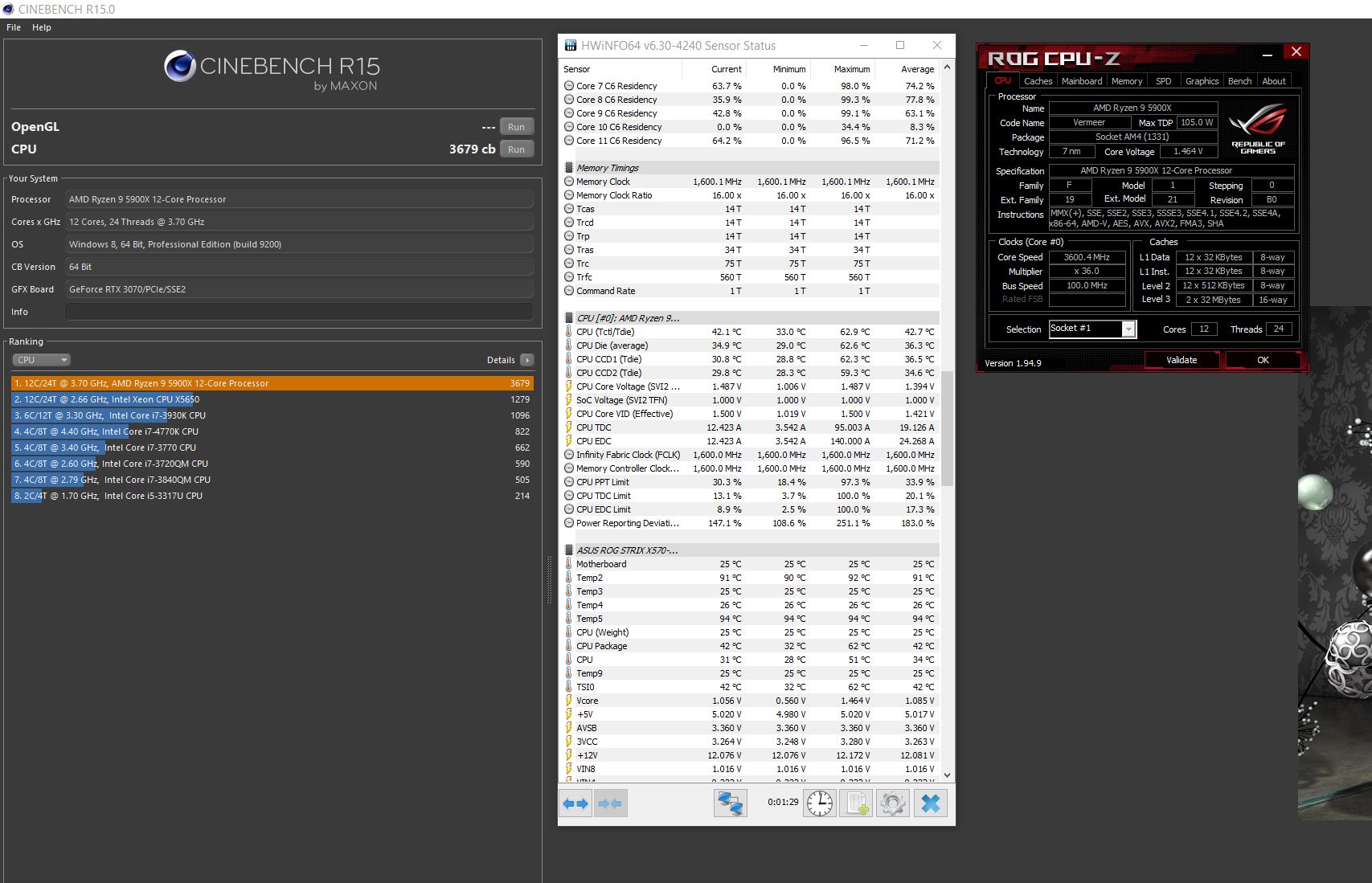Select ranking row Intel Core i7-4770K
Screen dimensions: 1372x883
272,431
